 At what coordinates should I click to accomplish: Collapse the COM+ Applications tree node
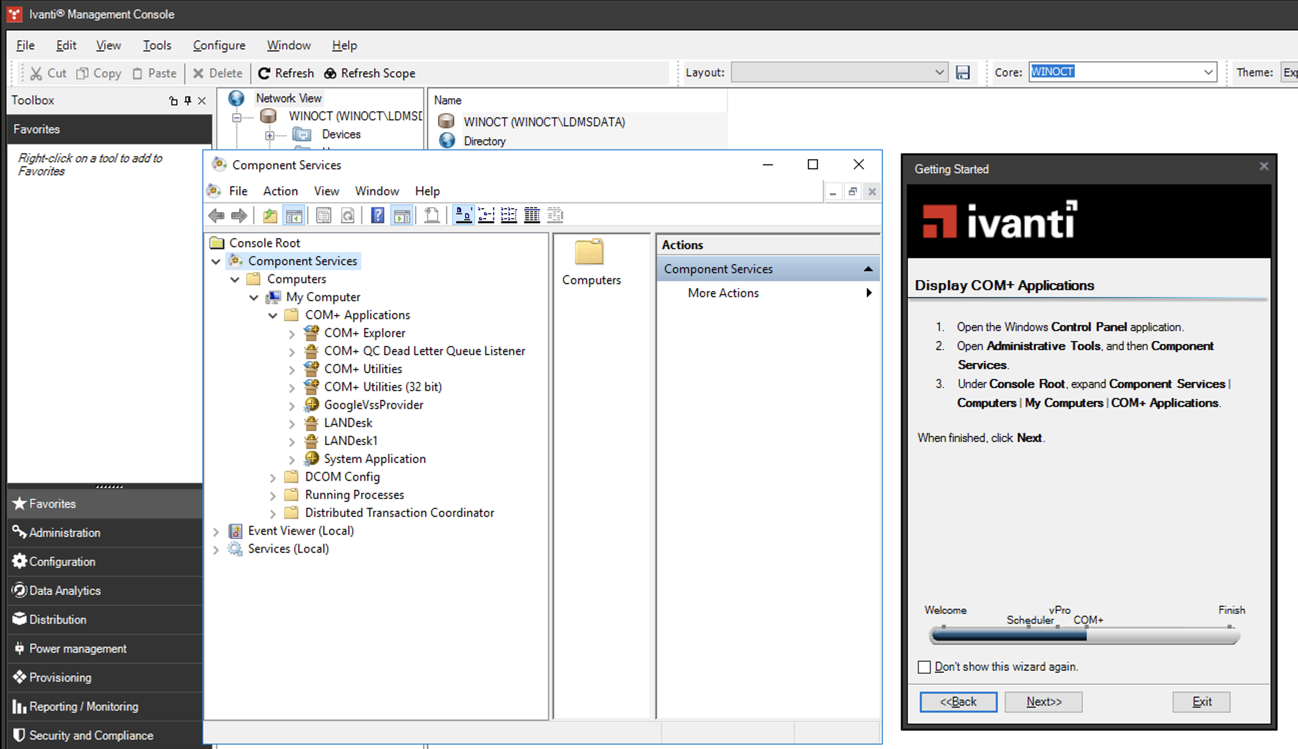tap(273, 315)
